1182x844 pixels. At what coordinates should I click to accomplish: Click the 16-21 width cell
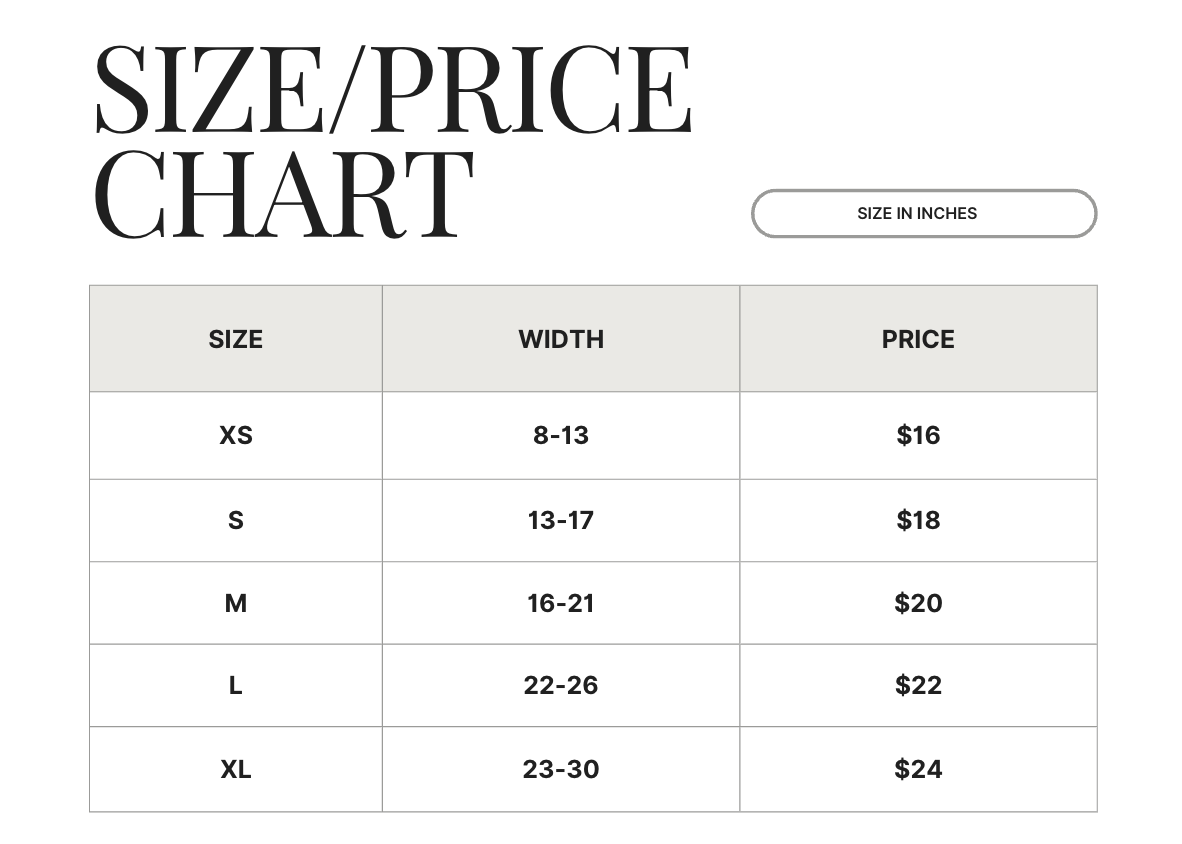pos(561,603)
